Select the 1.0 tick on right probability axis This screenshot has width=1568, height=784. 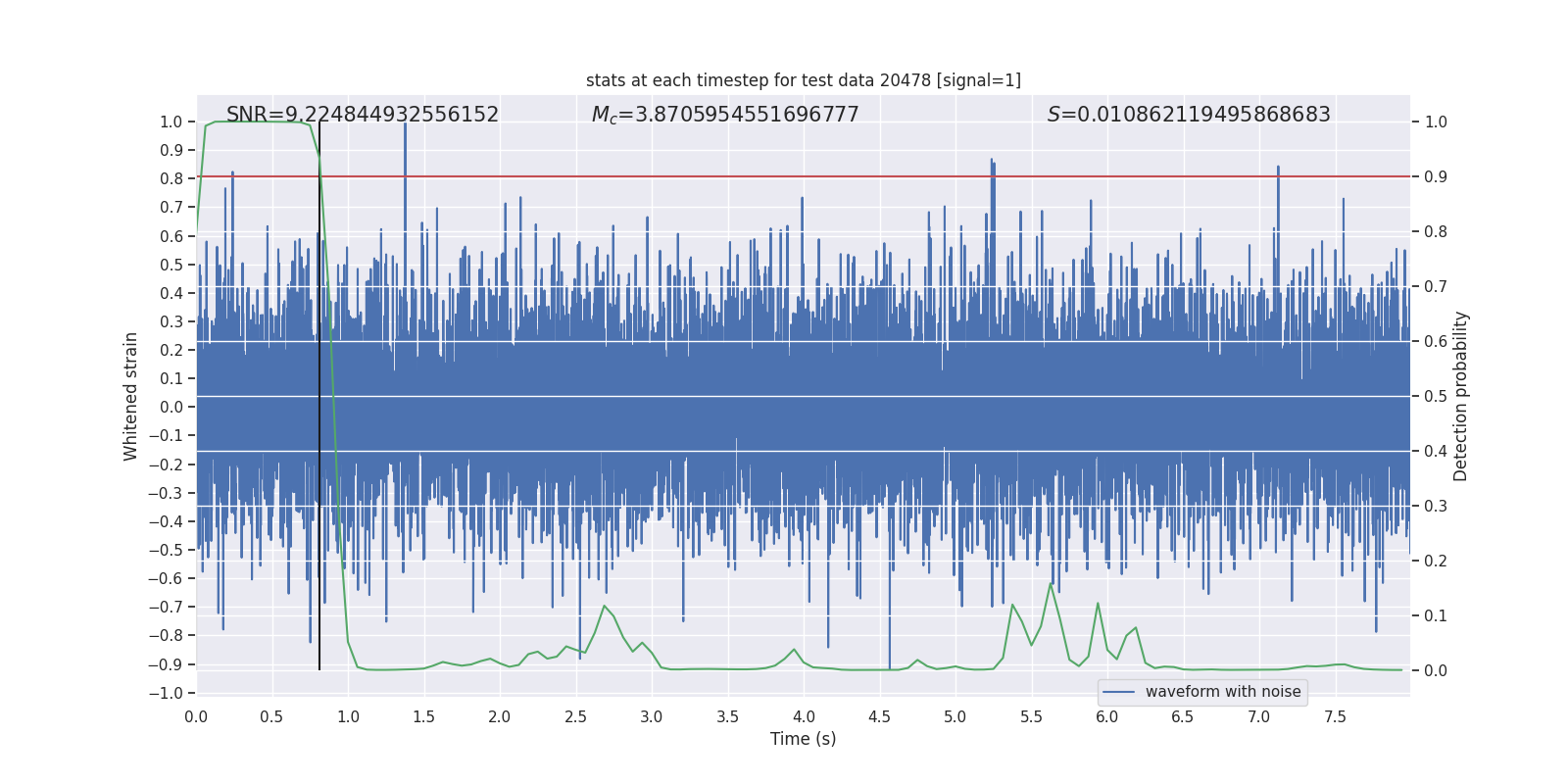[x=1435, y=122]
